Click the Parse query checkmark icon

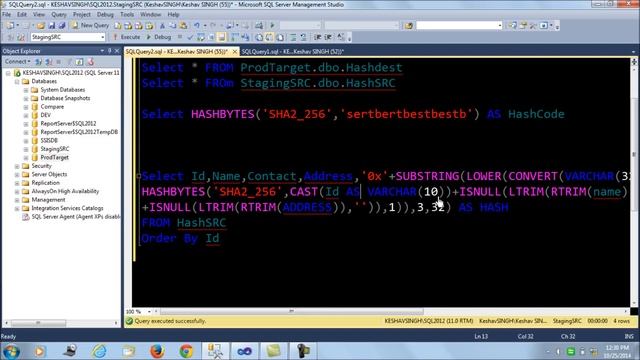190,37
